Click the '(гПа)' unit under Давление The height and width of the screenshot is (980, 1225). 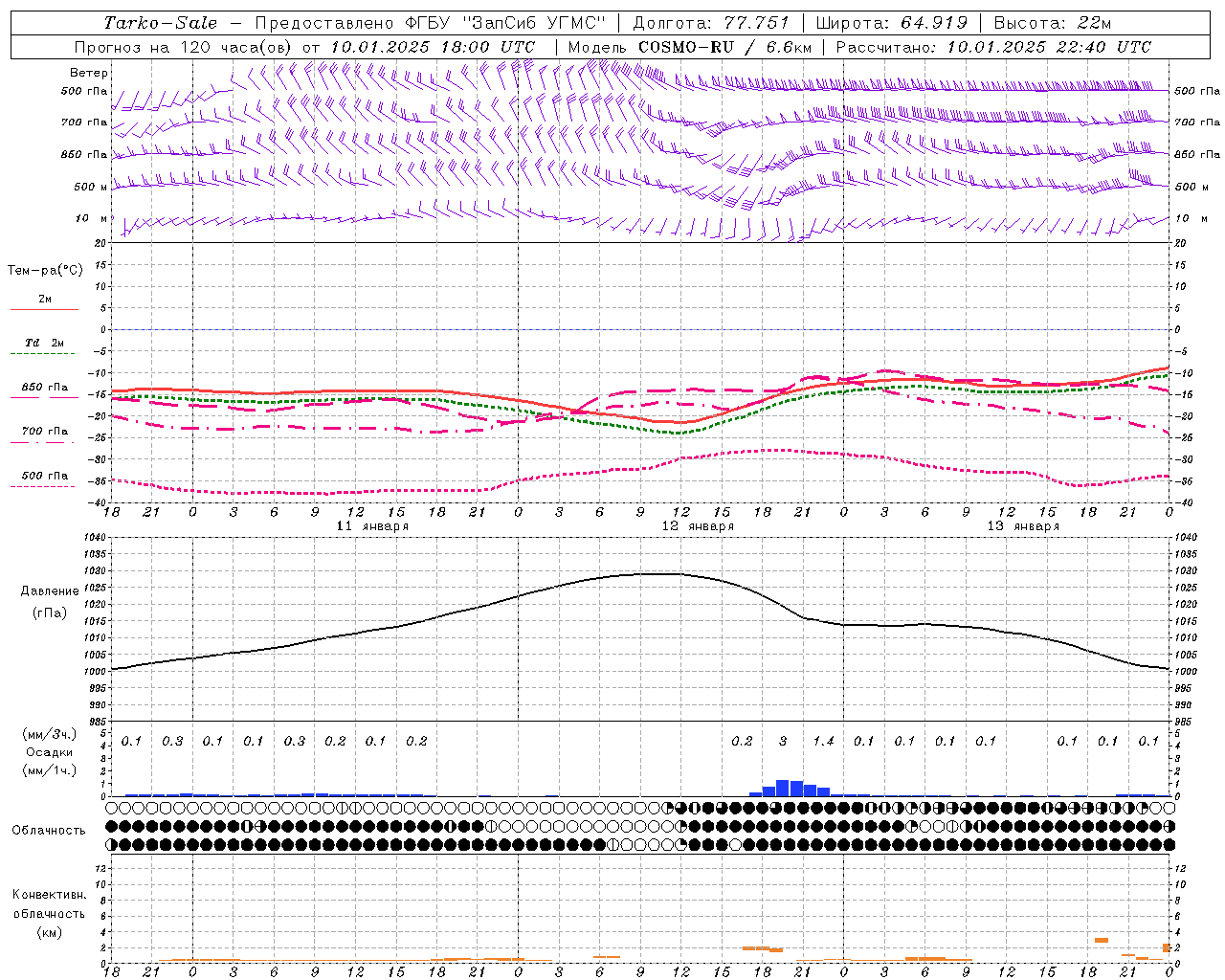[50, 613]
